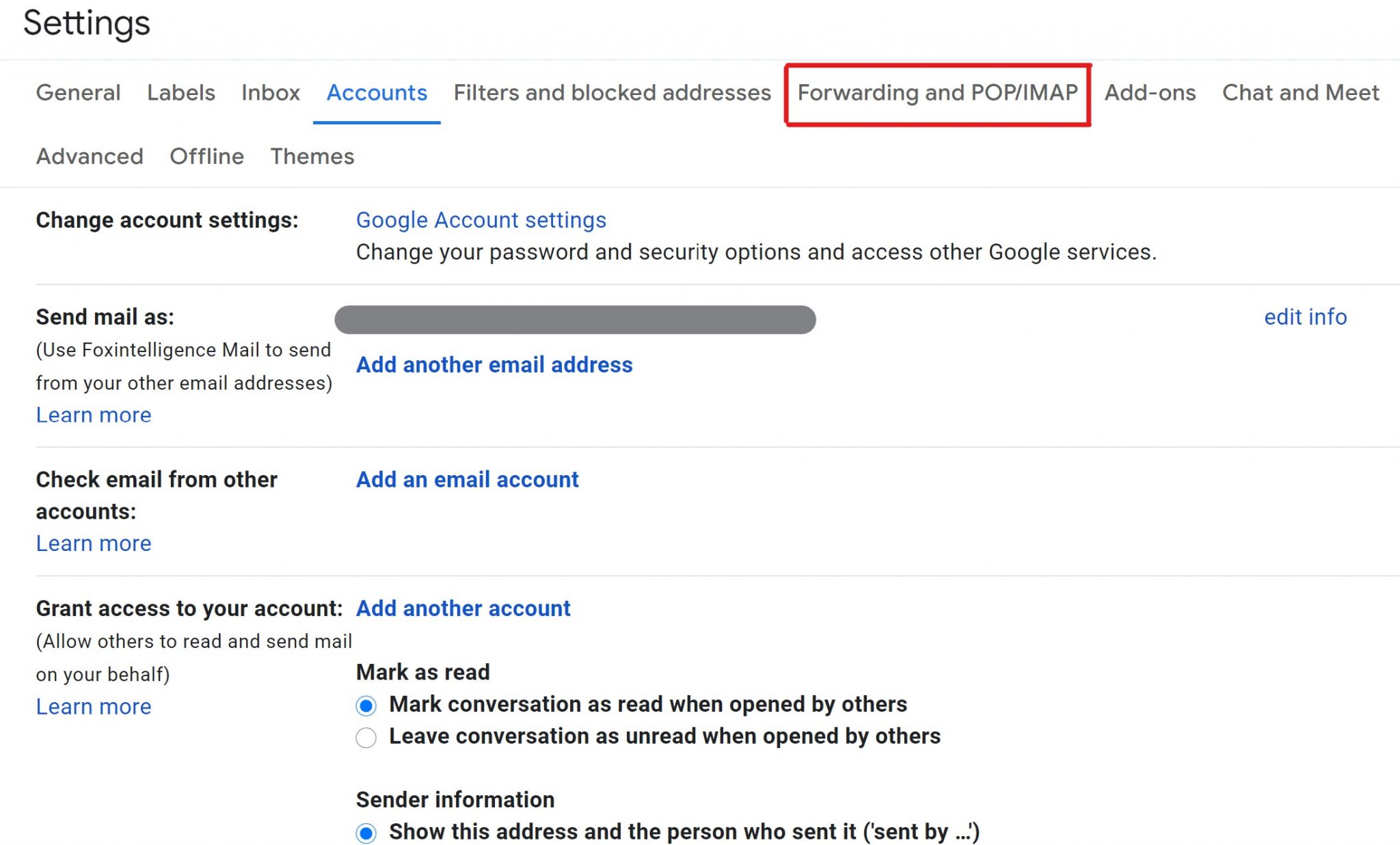Image resolution: width=1400 pixels, height=845 pixels.
Task: Click the Advanced settings tab
Action: pos(87,156)
